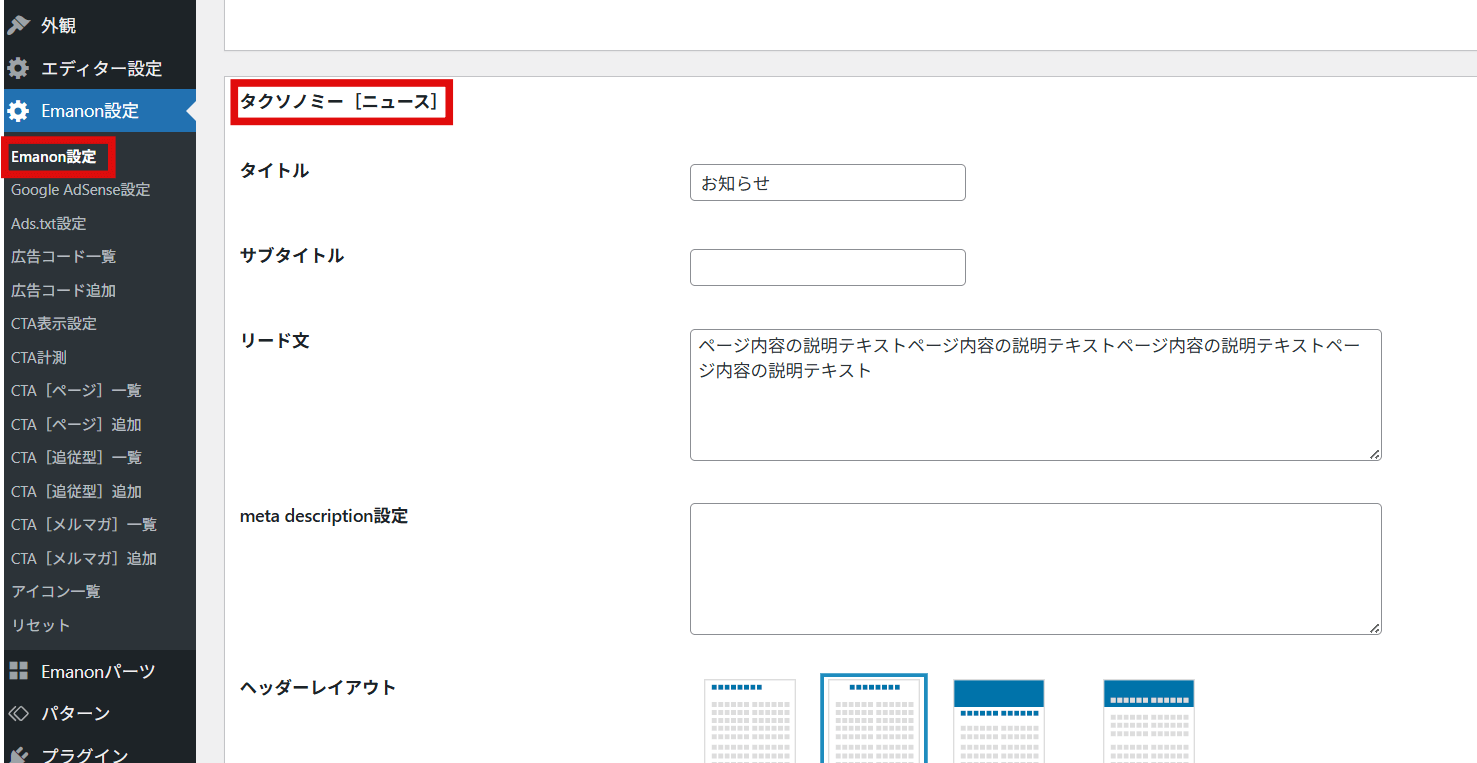This screenshot has width=1477, height=763.
Task: Click the meta description設定 text area
Action: click(x=1035, y=568)
